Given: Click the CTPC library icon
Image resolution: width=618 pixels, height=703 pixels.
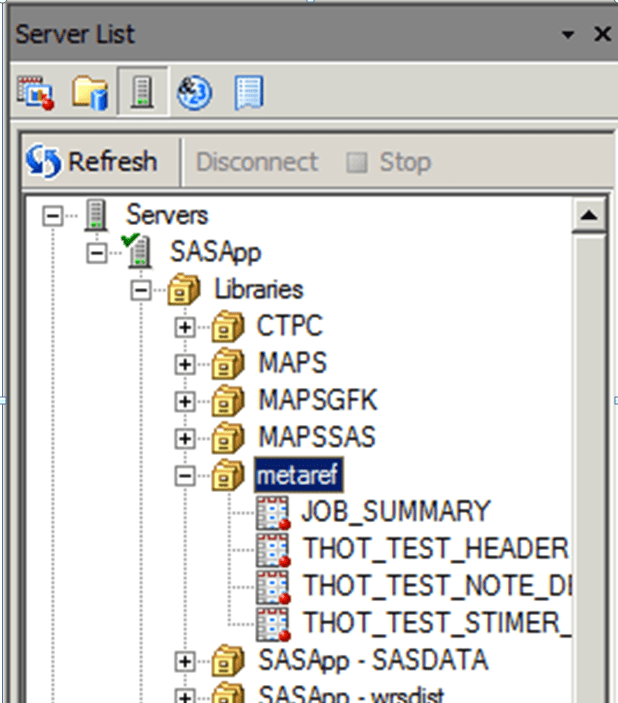Looking at the screenshot, I should (x=228, y=326).
